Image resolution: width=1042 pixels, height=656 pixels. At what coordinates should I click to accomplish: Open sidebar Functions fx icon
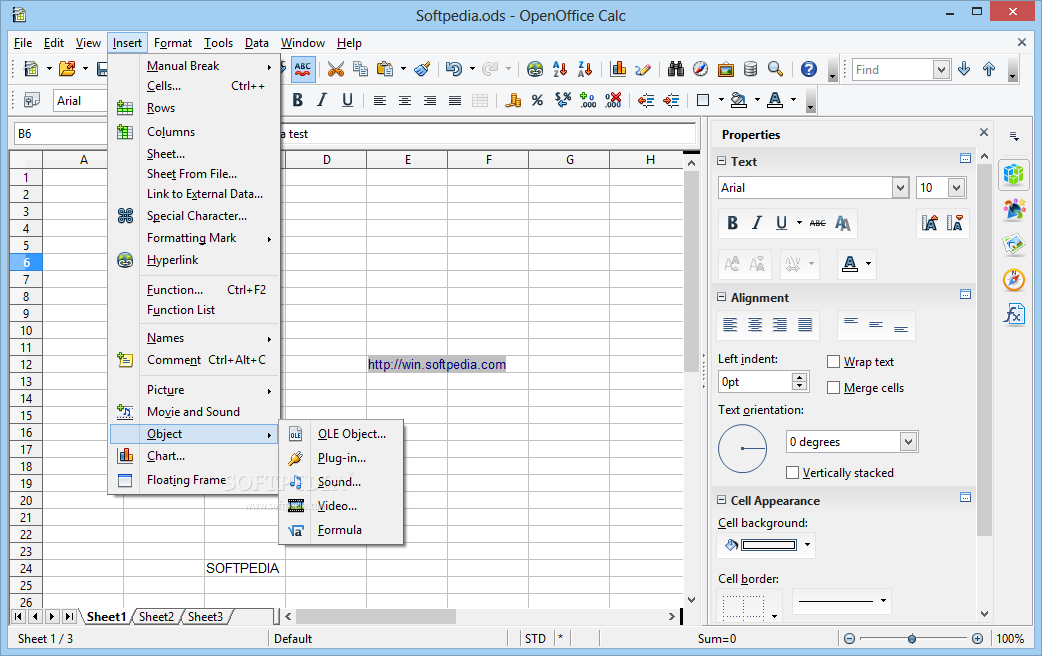coord(1014,314)
